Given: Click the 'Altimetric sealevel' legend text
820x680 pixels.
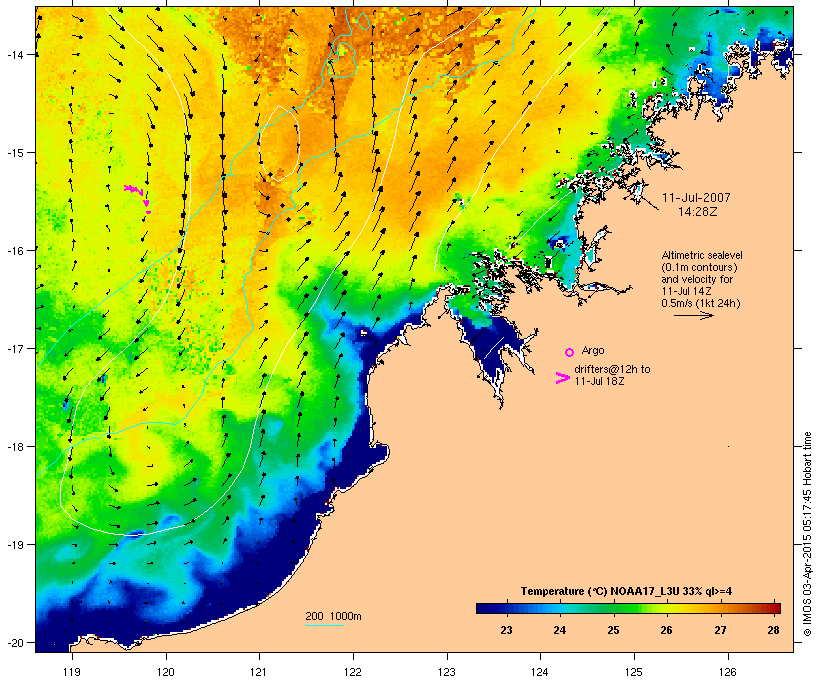Looking at the screenshot, I should click(702, 255).
